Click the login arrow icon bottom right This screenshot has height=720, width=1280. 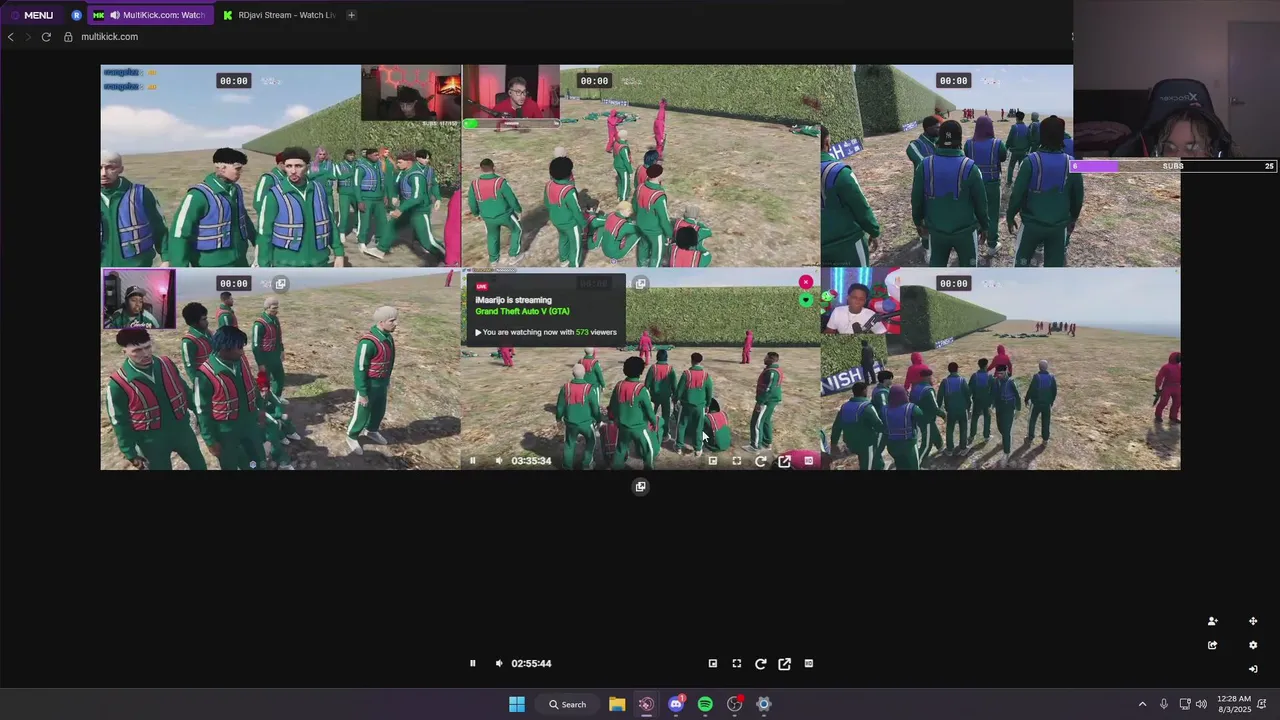[1253, 669]
